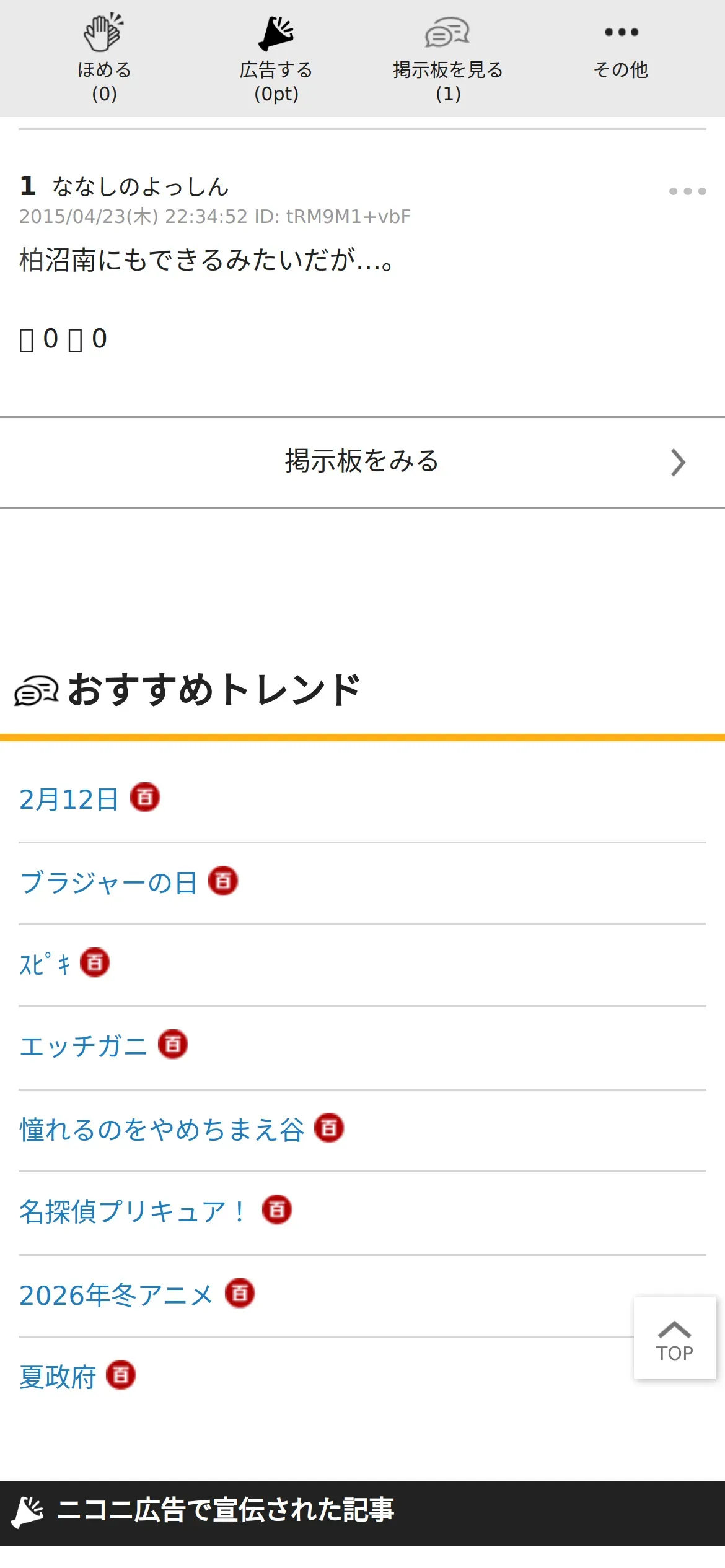Click the 掲示板をみる label text
Screen dimensions: 725x1568
click(362, 461)
